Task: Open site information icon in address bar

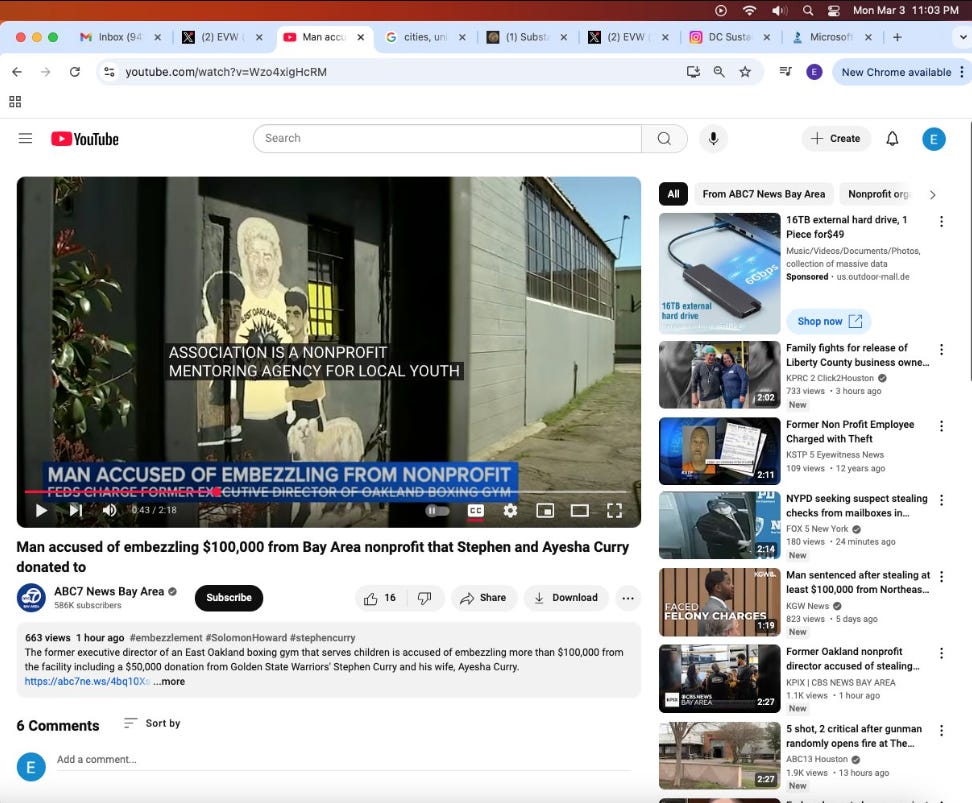Action: (109, 72)
